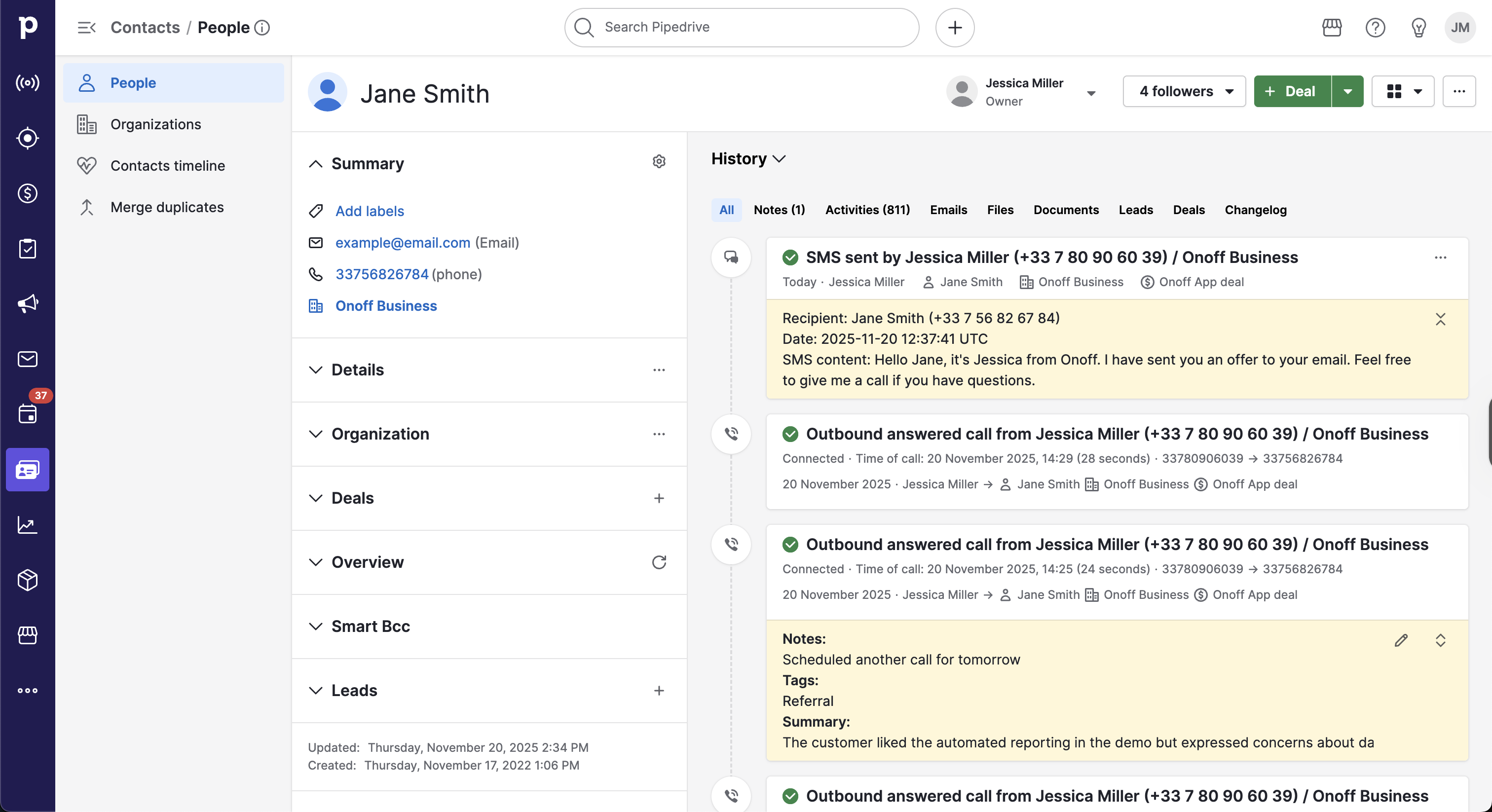Click the People info icon
Image resolution: width=1492 pixels, height=812 pixels.
pyautogui.click(x=262, y=27)
